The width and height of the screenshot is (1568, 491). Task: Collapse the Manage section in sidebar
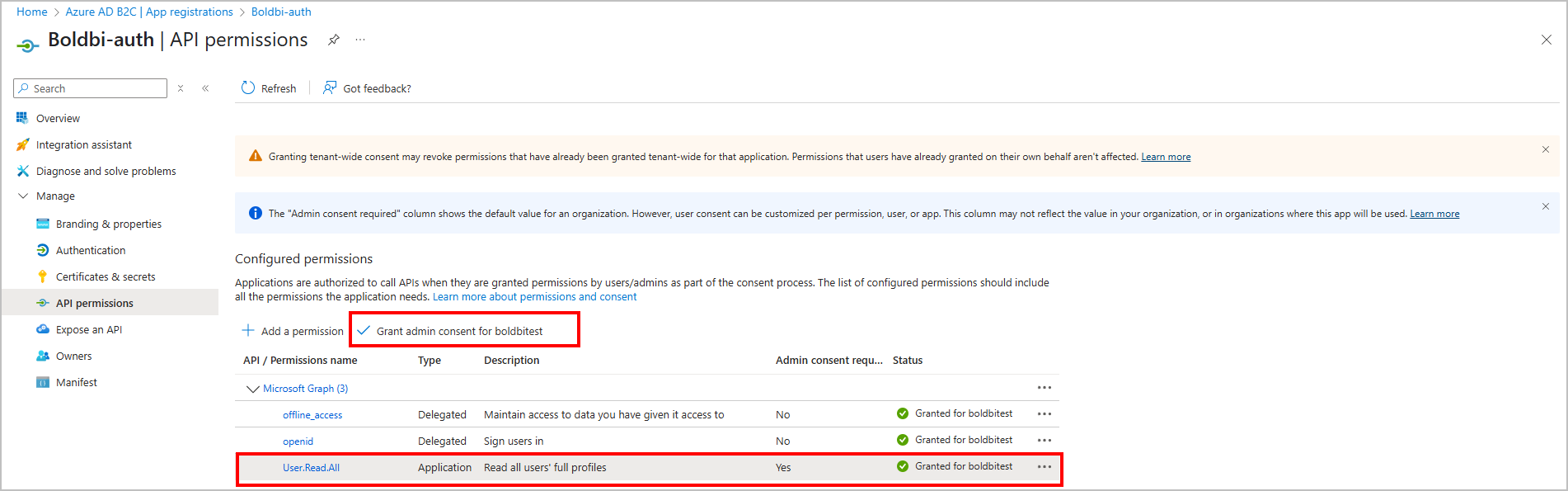pos(22,196)
